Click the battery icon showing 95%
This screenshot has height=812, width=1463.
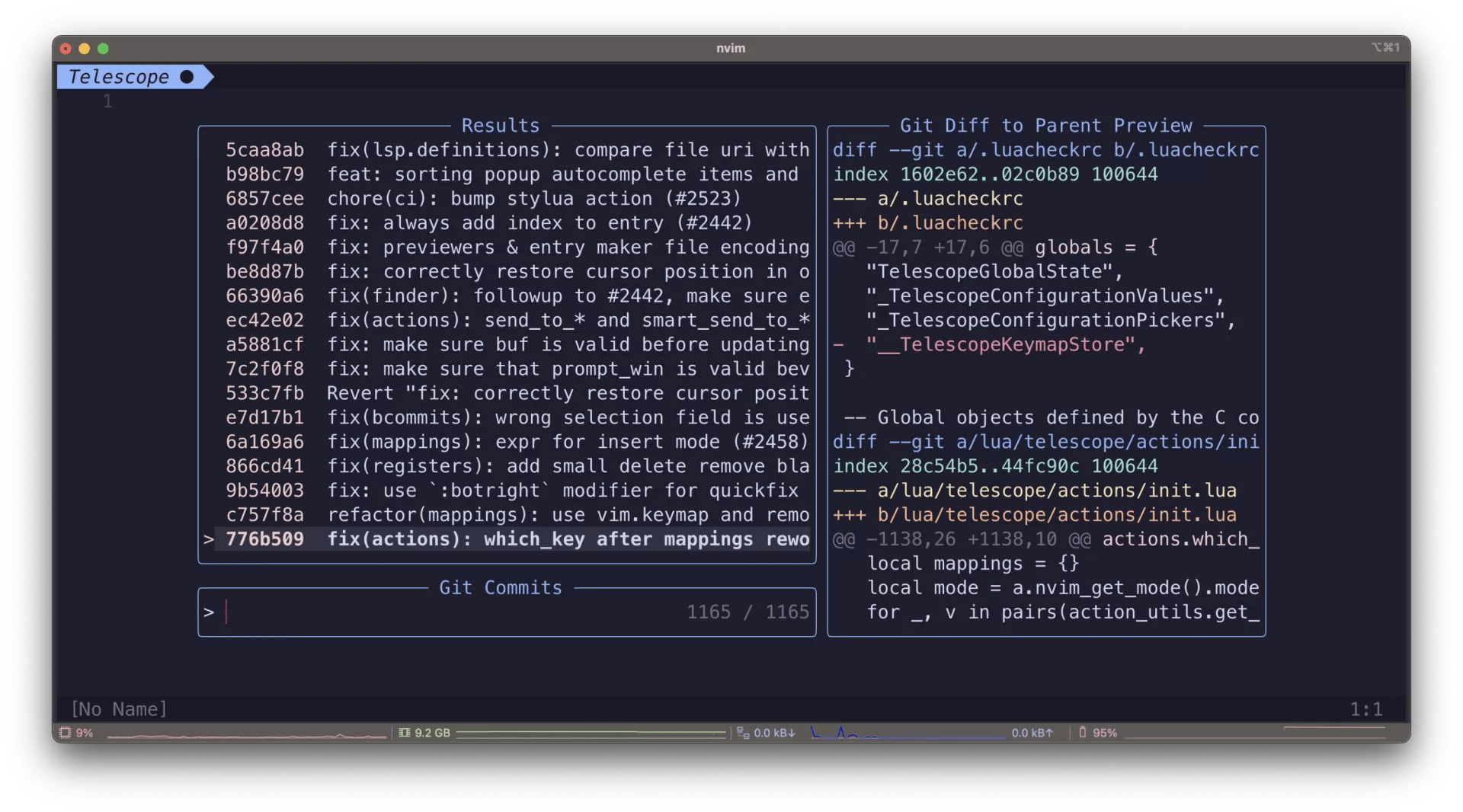pyautogui.click(x=1083, y=733)
